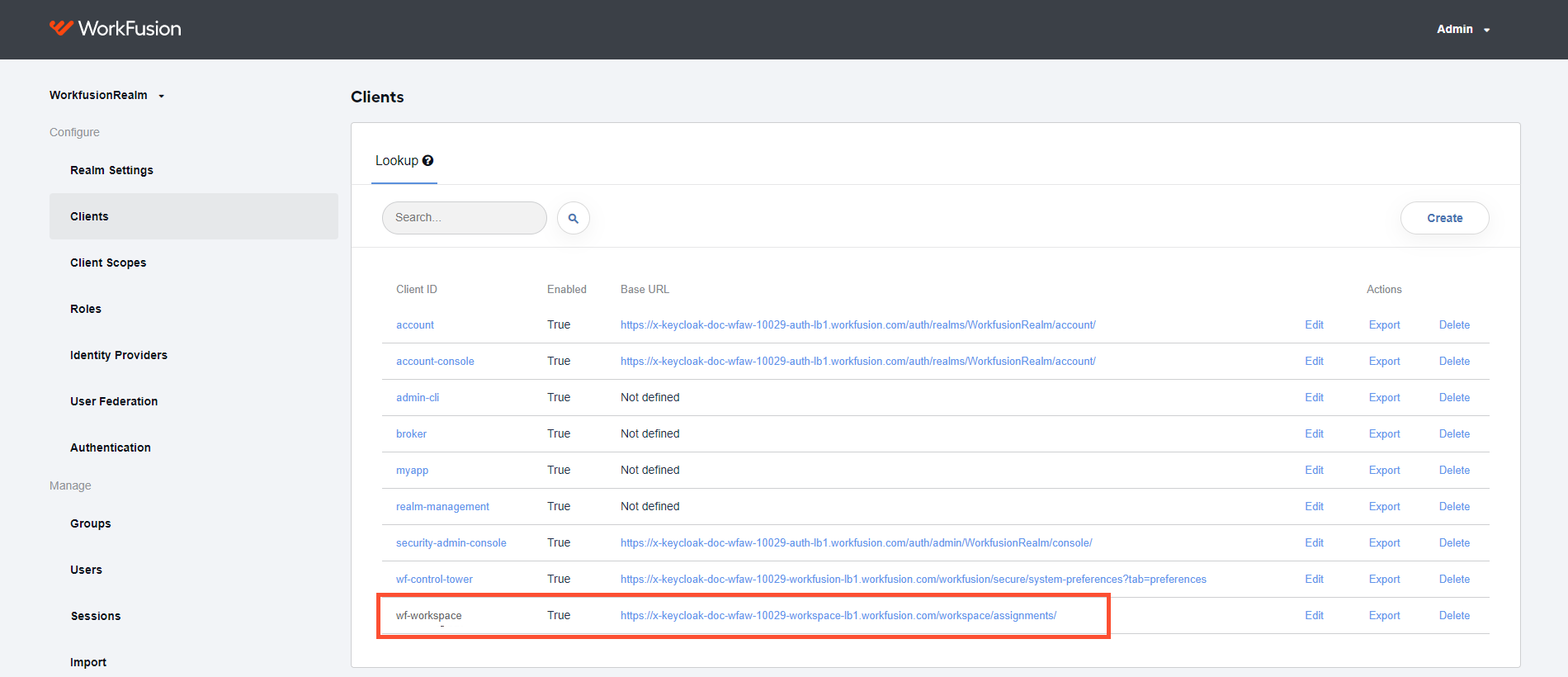Navigate to Identity Providers
This screenshot has height=677, width=1568.
tap(119, 355)
